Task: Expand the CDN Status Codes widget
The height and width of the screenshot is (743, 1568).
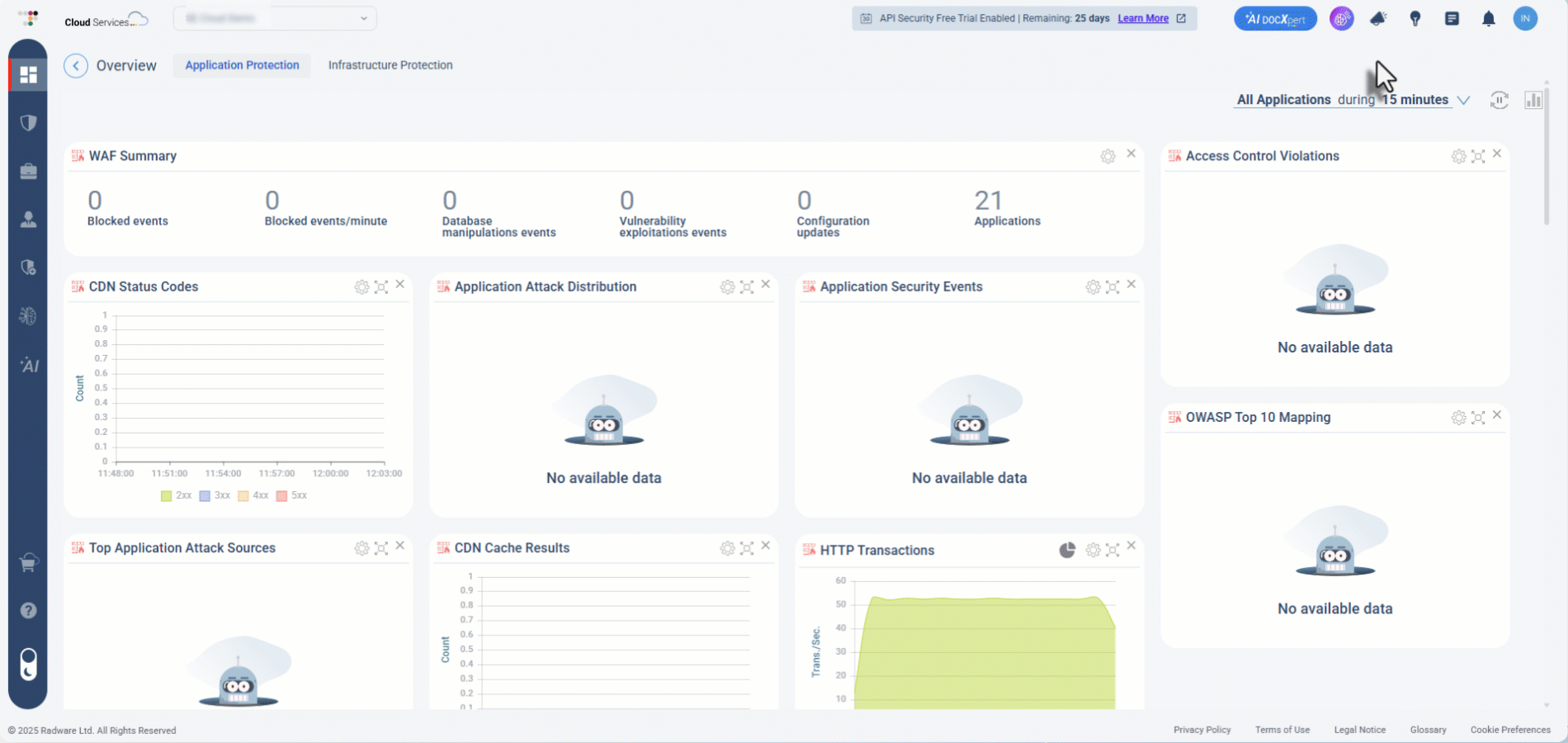Action: (x=381, y=287)
